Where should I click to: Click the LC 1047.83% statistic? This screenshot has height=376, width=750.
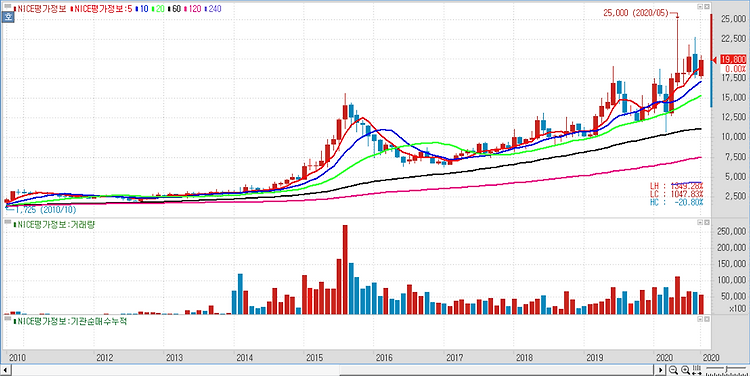click(x=676, y=194)
